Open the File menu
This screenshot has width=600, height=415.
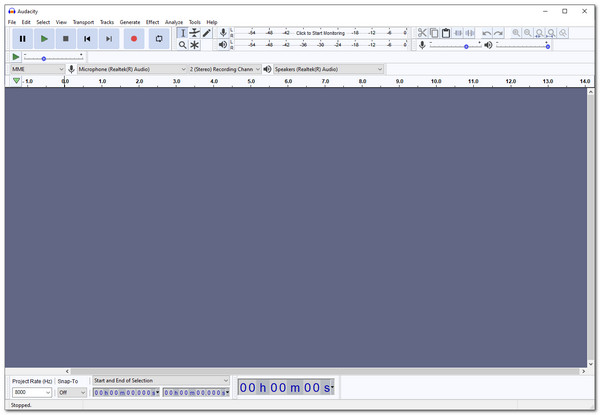click(12, 22)
